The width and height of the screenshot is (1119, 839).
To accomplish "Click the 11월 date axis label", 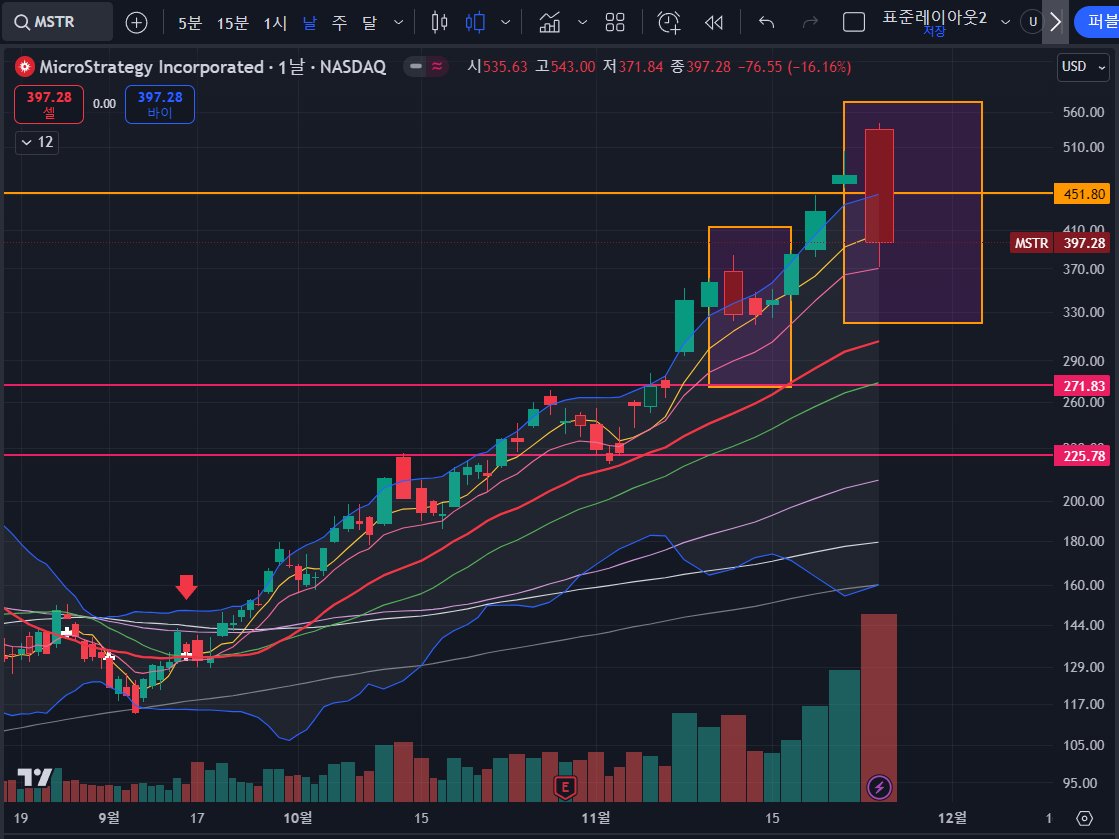I will pos(596,818).
